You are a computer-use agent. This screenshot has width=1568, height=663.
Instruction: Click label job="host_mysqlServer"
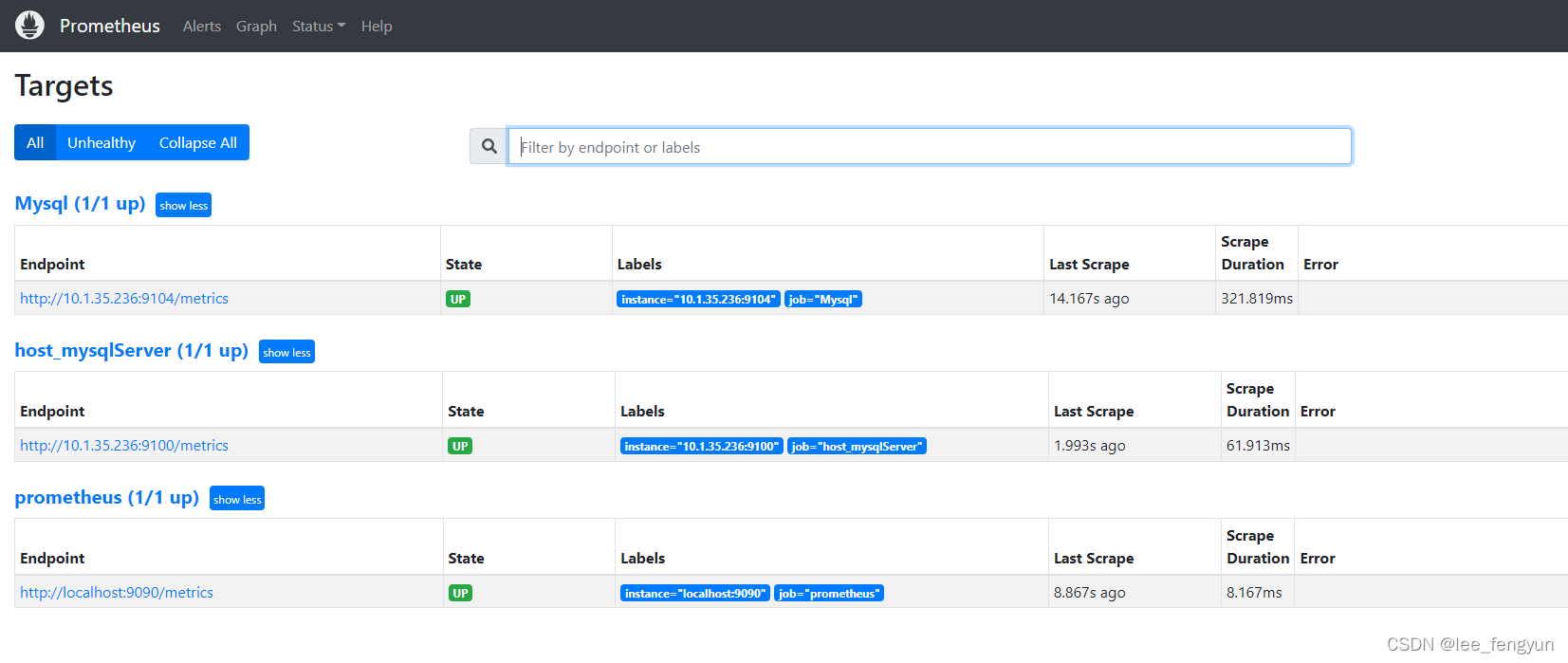coord(857,446)
